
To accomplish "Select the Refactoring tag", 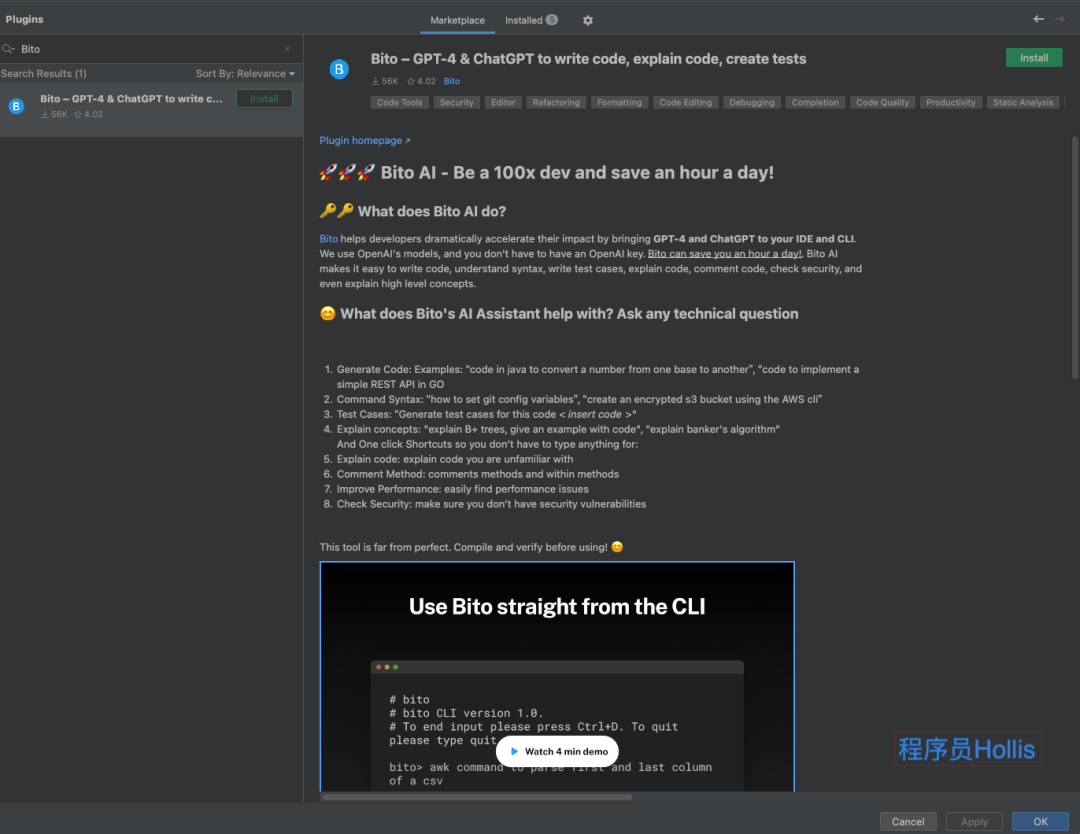I will coord(556,103).
